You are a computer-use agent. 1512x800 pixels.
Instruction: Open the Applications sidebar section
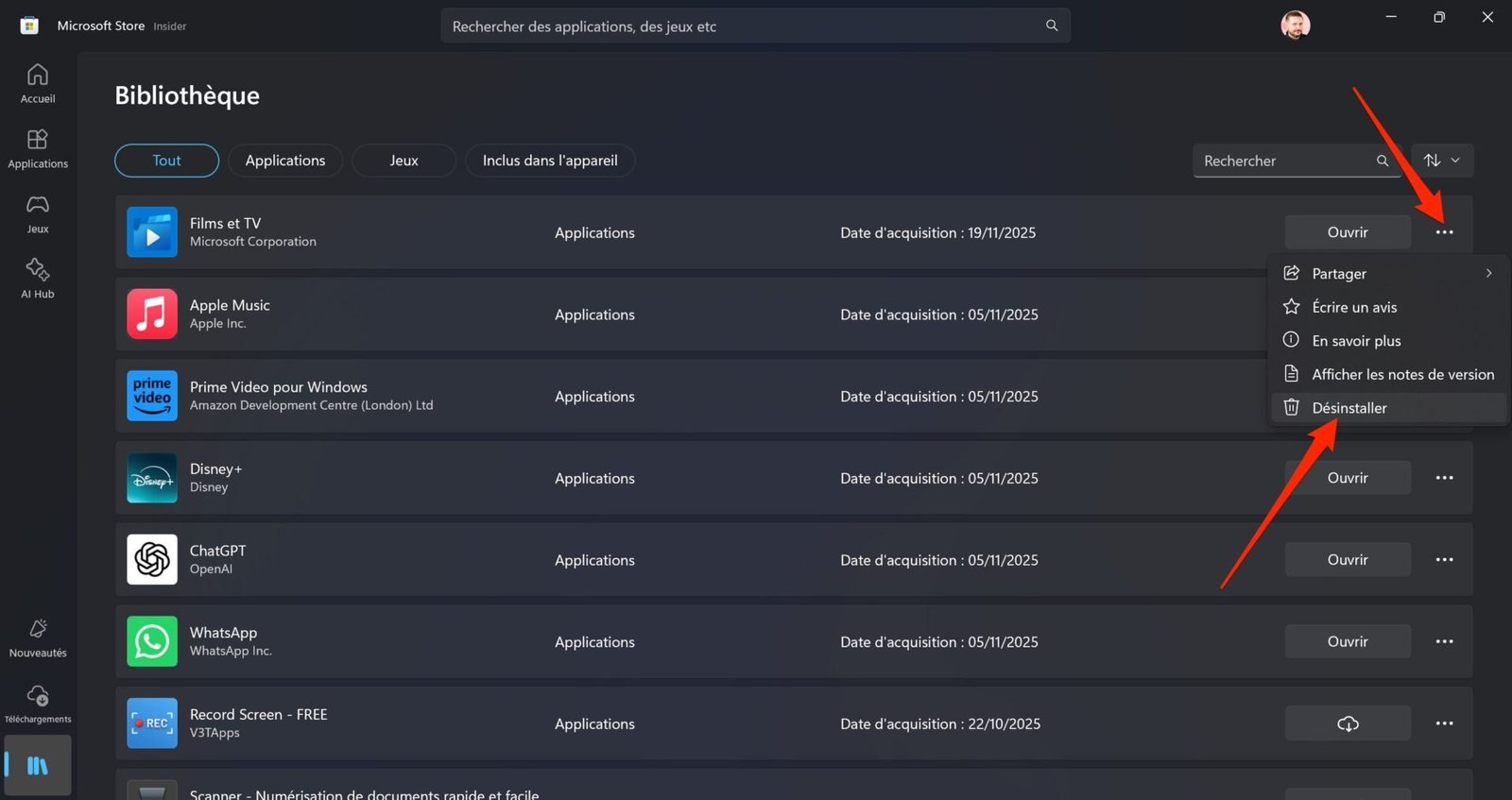pos(38,148)
